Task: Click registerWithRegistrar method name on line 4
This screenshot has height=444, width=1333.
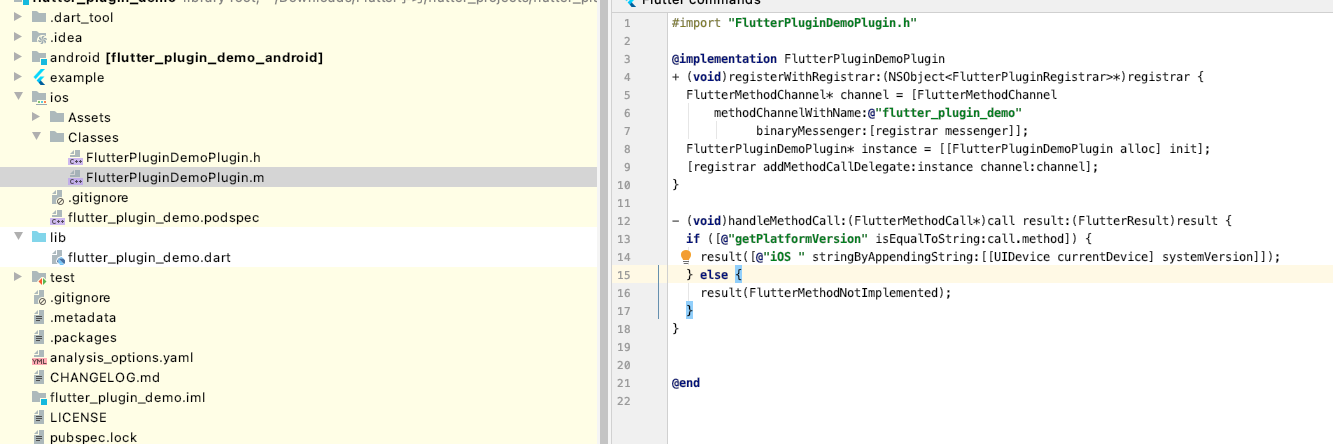Action: click(x=794, y=76)
